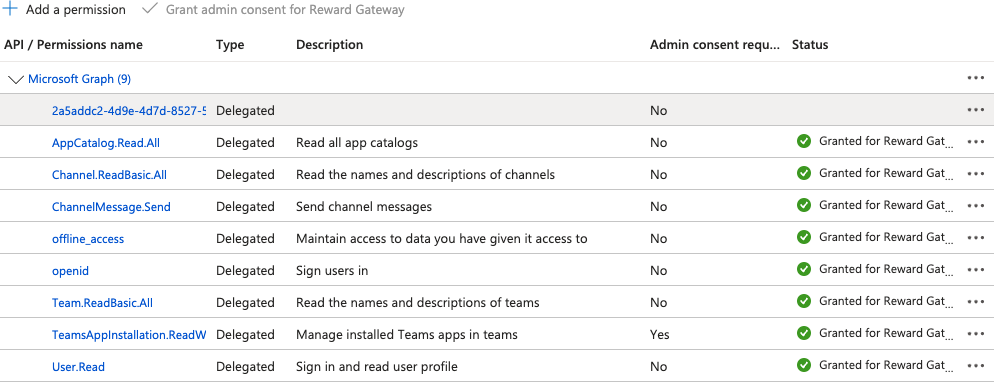Open Channel.ReadBasic.All permission

(109, 175)
